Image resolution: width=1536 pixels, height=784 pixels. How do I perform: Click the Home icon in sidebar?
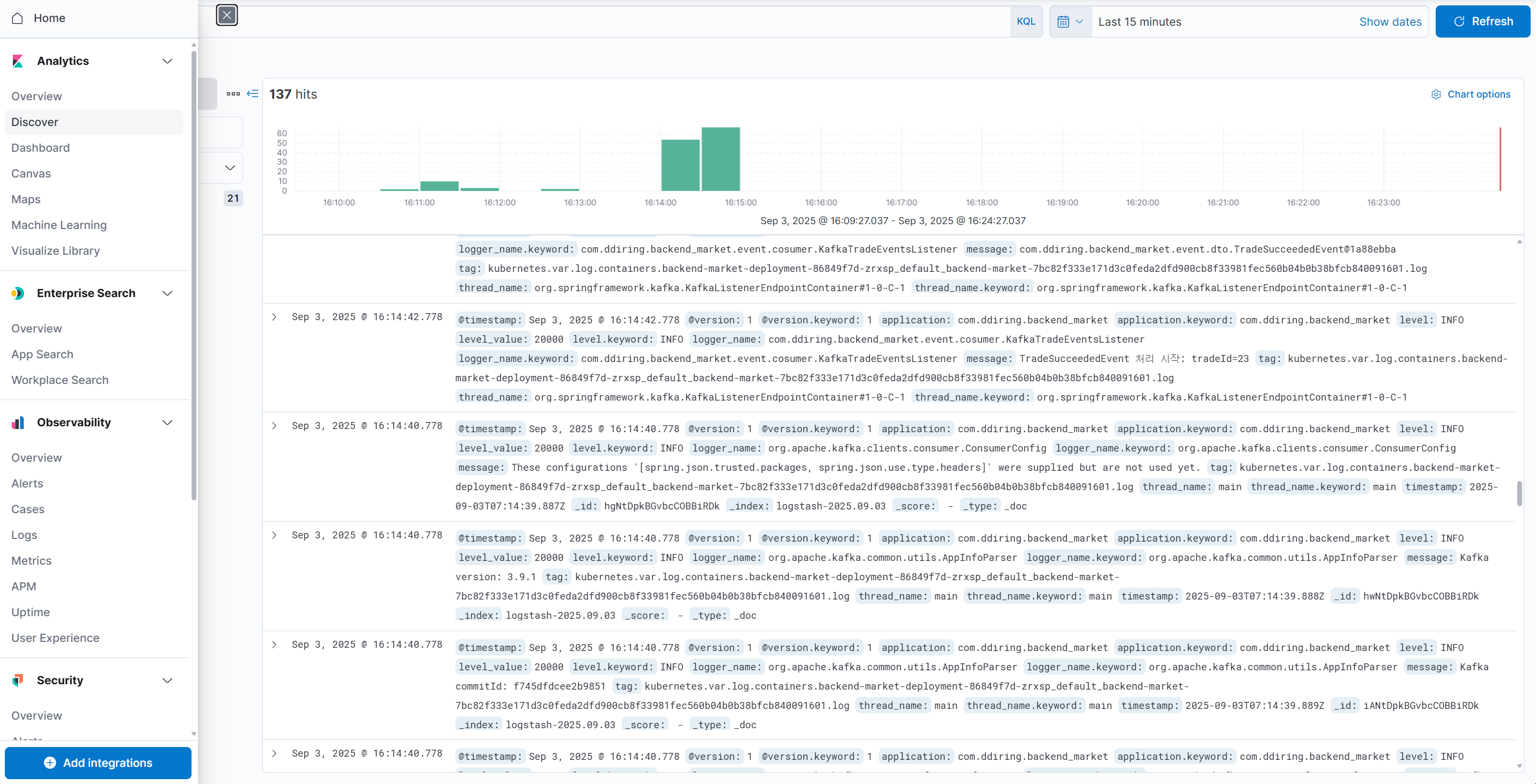coord(18,18)
